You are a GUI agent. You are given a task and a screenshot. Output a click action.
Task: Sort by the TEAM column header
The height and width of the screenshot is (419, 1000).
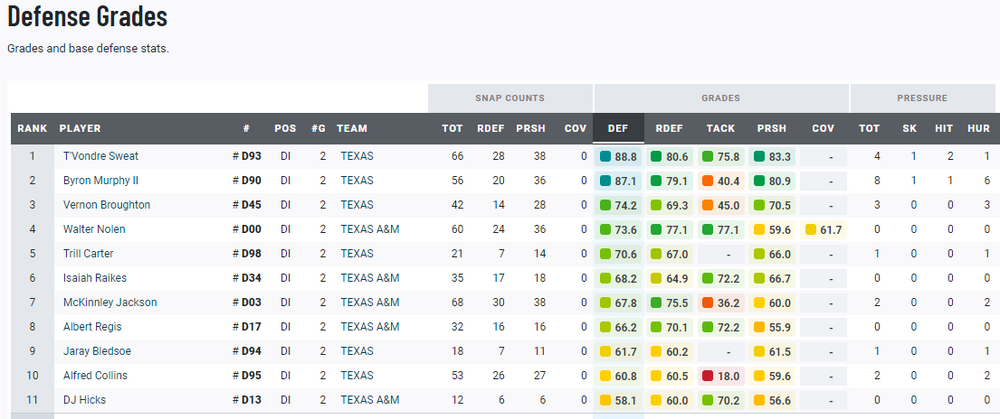click(x=352, y=129)
